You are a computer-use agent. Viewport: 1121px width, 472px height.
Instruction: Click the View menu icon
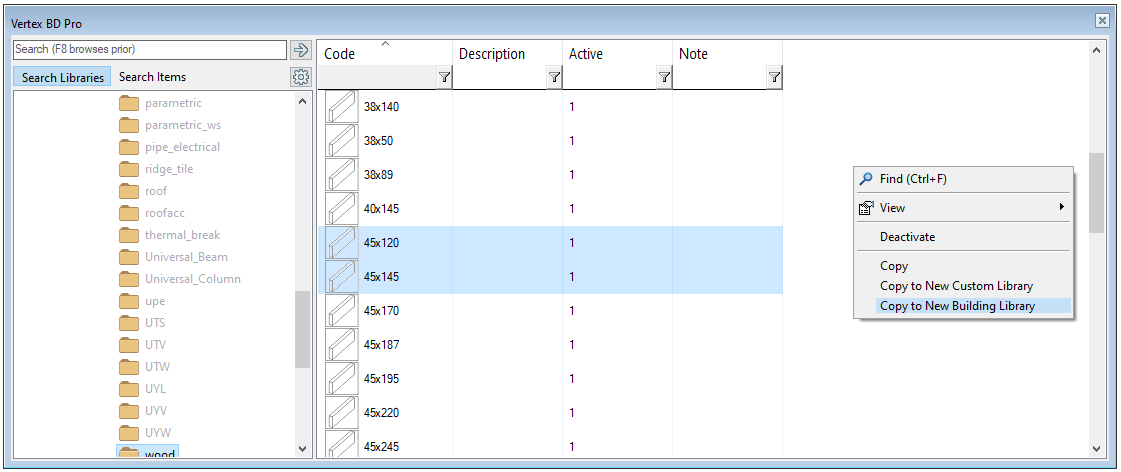pyautogui.click(x=866, y=208)
